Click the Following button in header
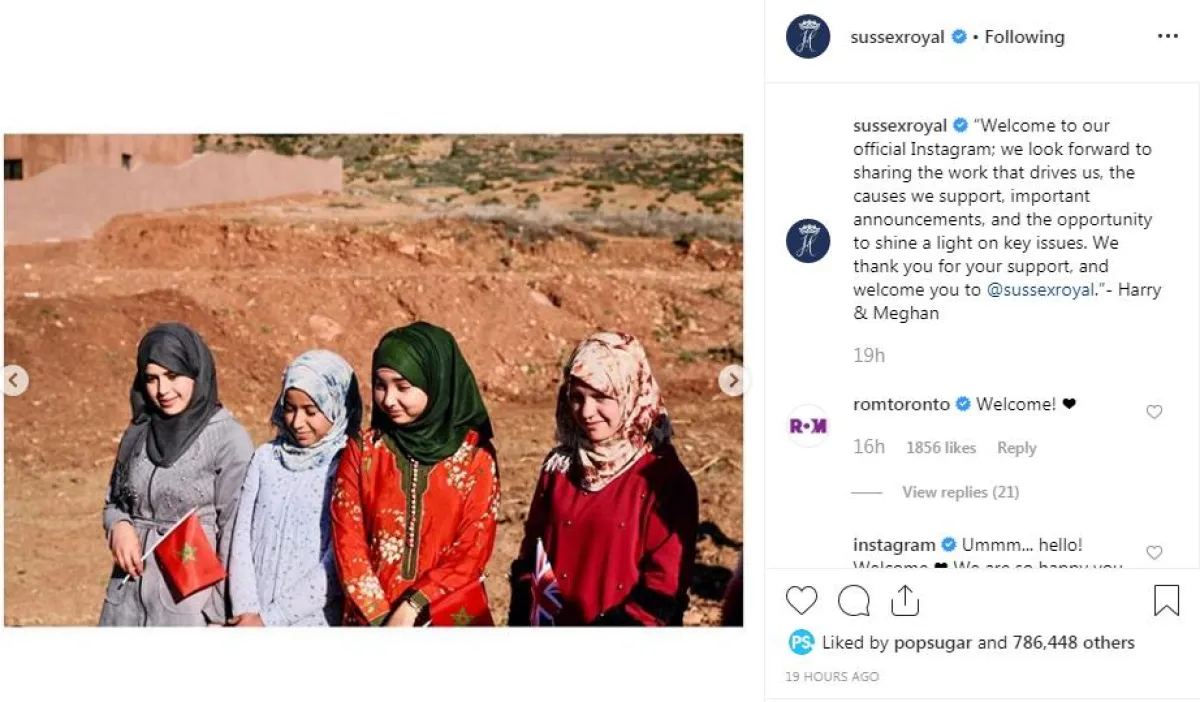 click(x=1024, y=37)
